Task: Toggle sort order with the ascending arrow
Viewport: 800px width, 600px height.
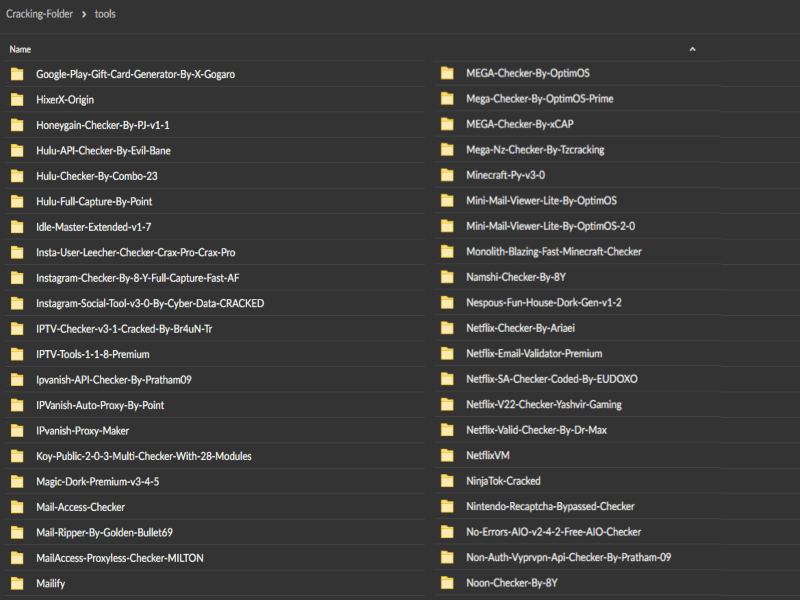Action: click(692, 49)
